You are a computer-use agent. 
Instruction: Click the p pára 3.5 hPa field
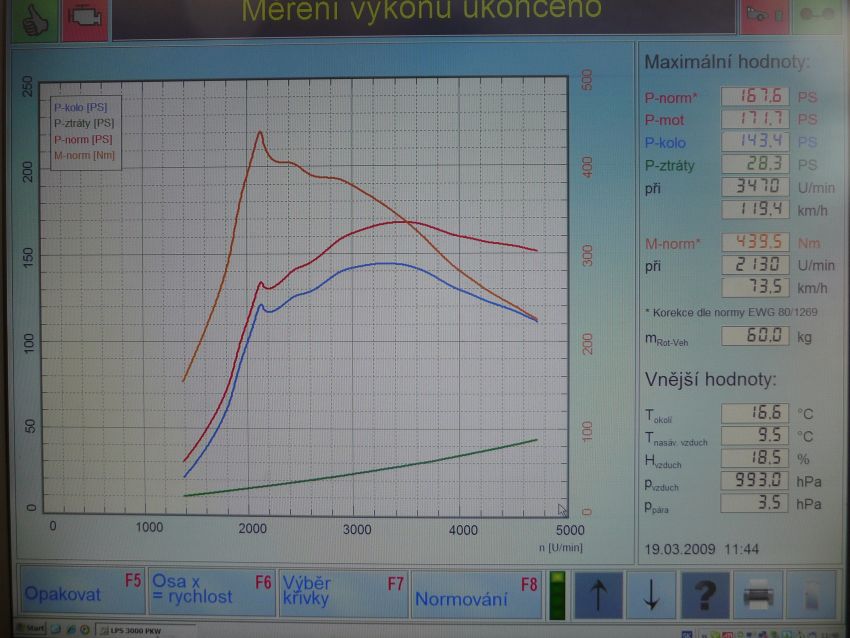[755, 503]
